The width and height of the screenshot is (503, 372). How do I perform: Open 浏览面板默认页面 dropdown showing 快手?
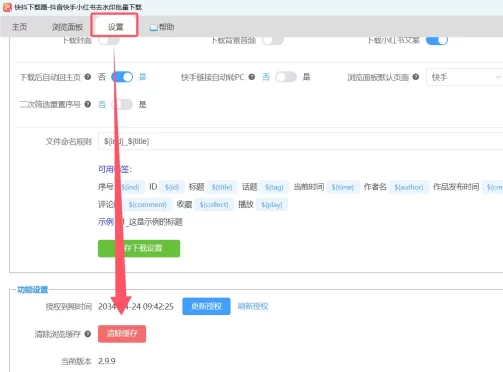(464, 77)
